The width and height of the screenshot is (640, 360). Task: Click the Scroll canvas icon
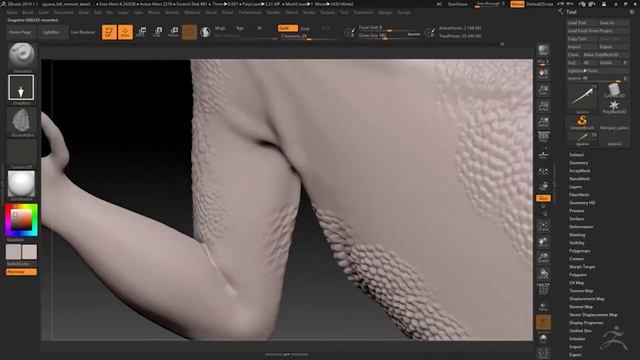tap(543, 75)
